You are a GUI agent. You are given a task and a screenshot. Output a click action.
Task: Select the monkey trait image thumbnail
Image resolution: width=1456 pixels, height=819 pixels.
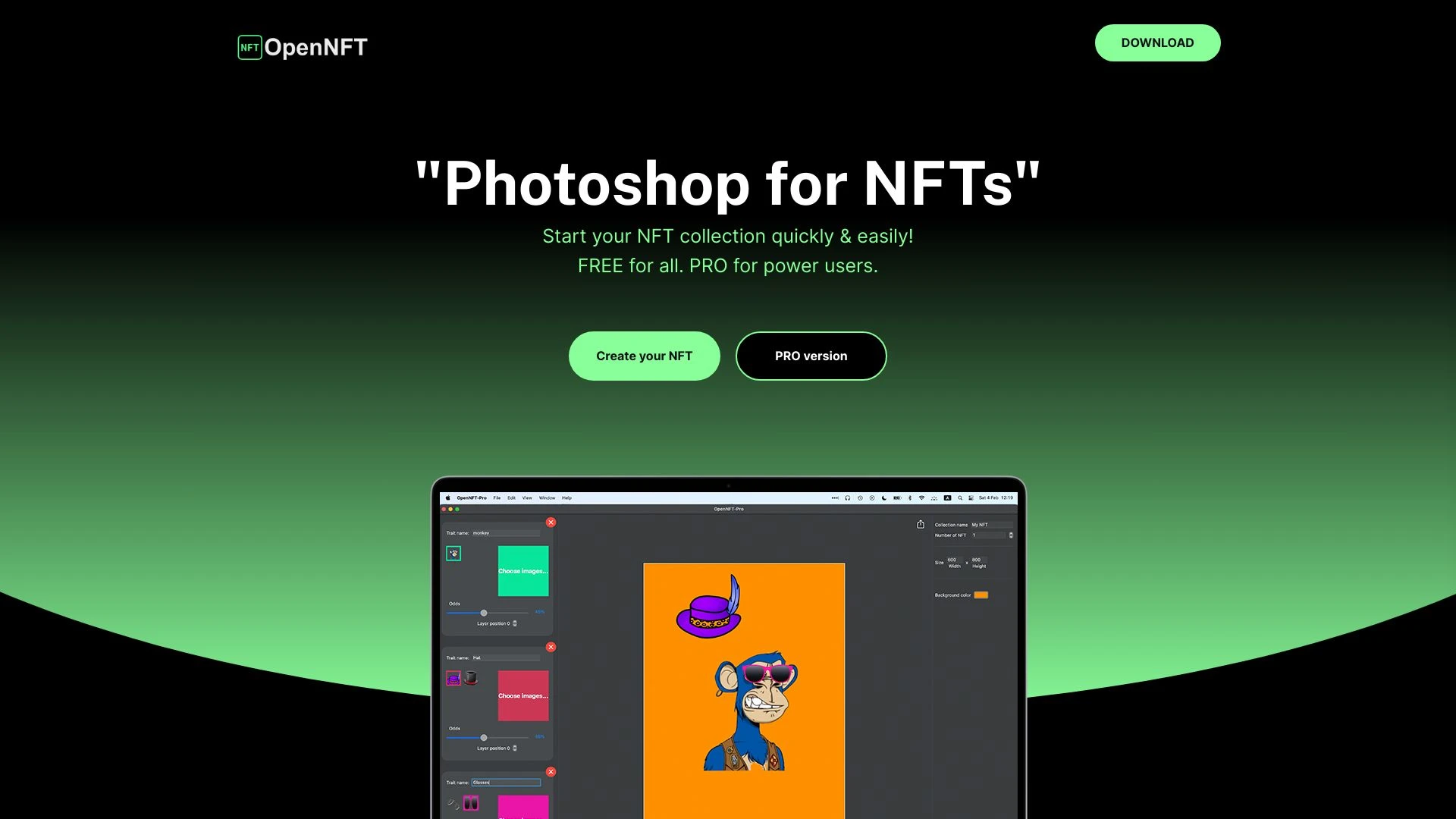coord(453,554)
